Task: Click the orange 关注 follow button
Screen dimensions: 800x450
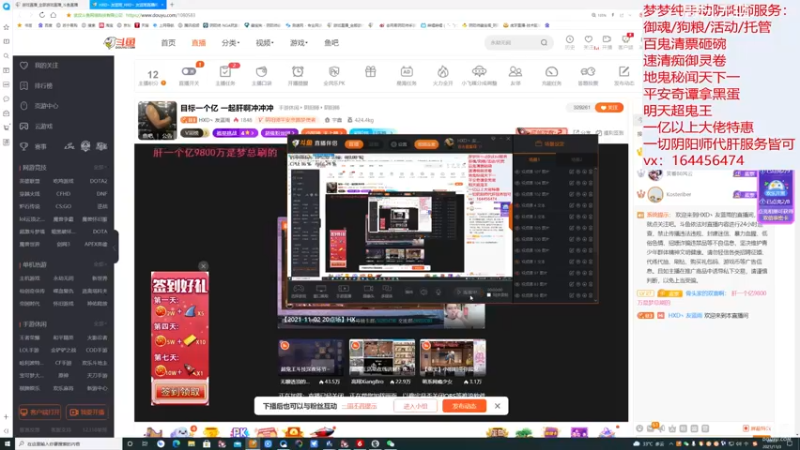Action: (x=609, y=108)
